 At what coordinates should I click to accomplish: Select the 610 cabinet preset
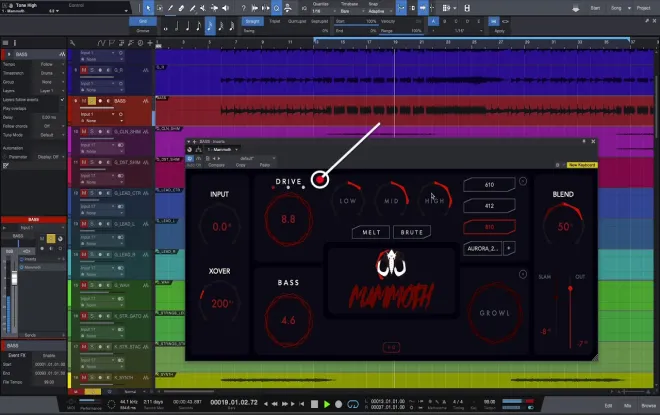(489, 185)
